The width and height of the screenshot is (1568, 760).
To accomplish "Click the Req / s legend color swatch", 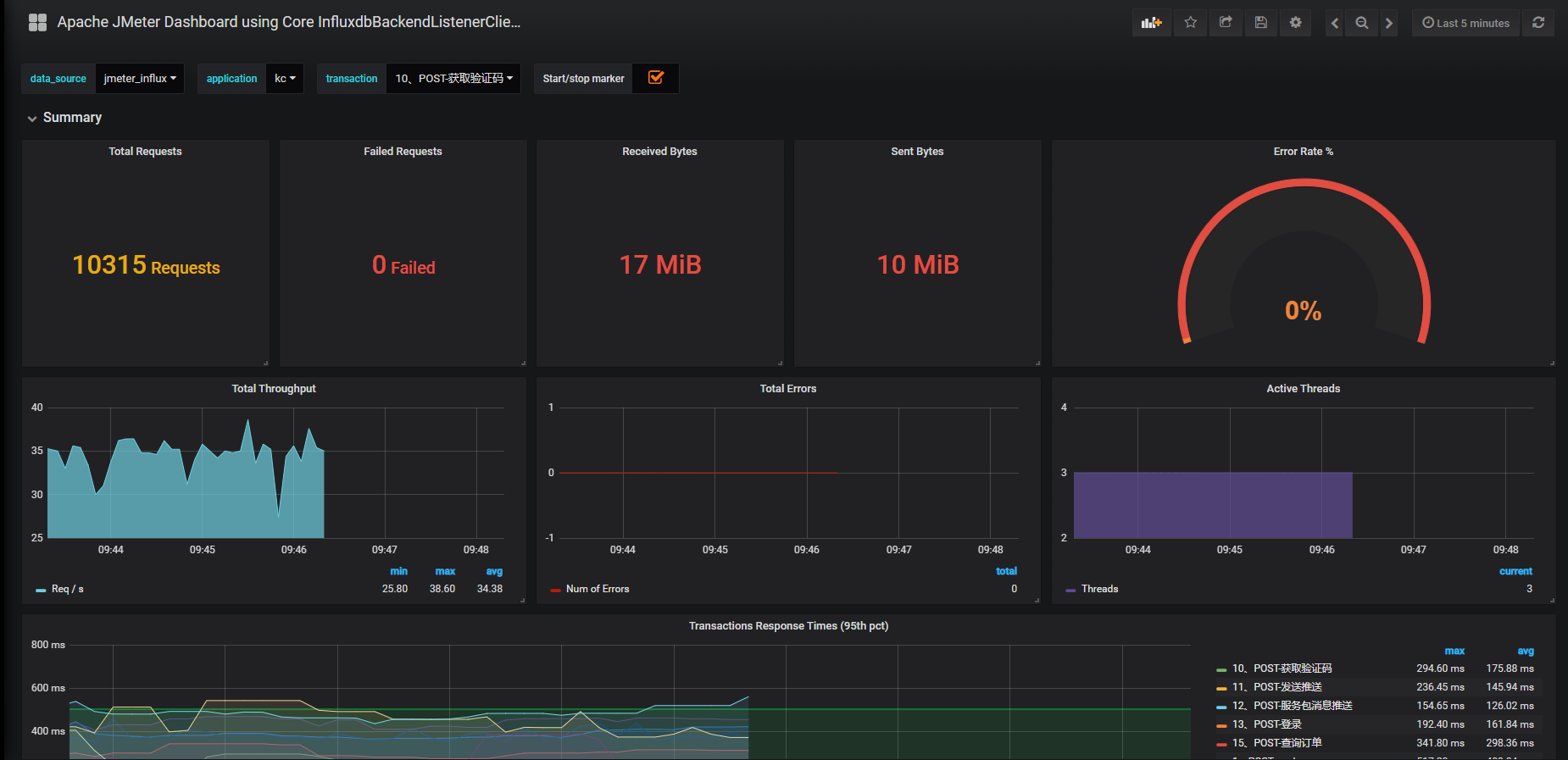I will [x=41, y=590].
